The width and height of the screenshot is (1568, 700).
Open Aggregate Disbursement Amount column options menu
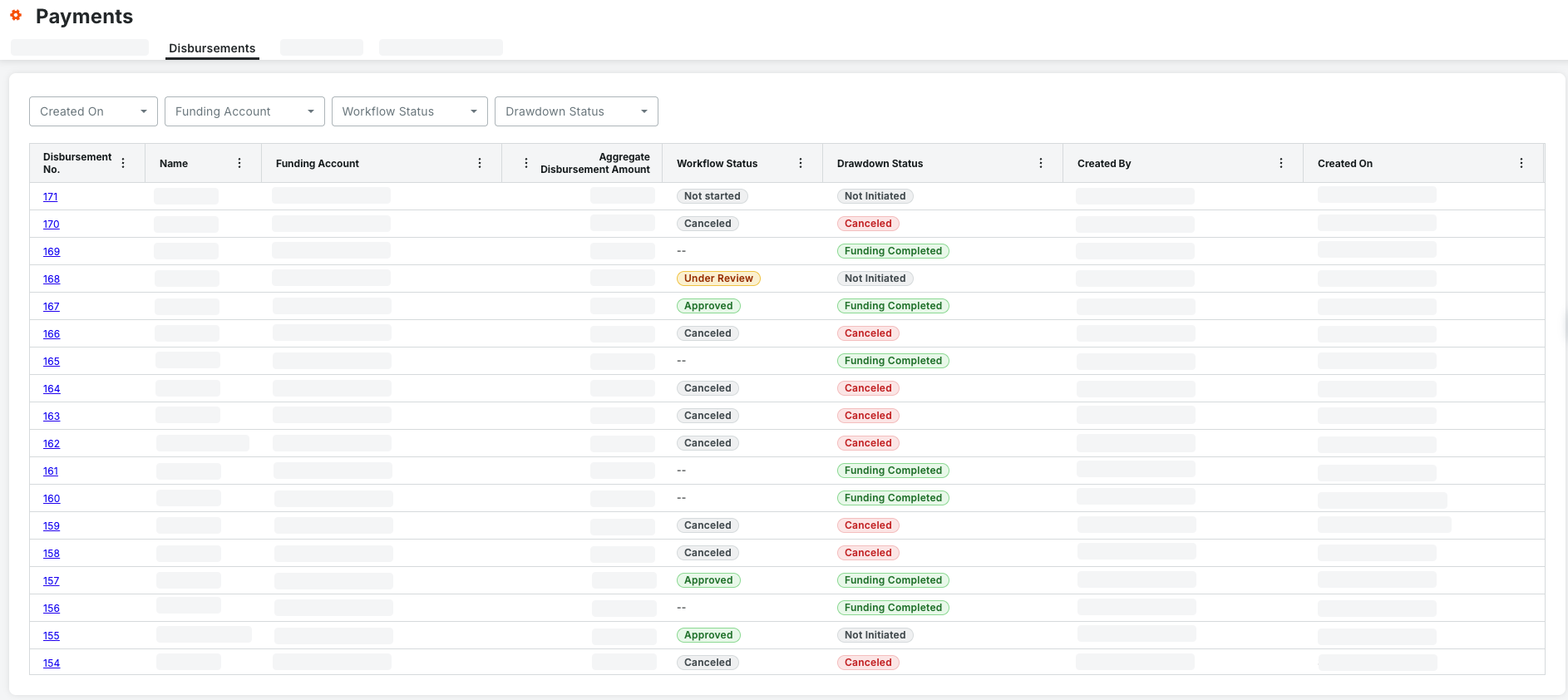526,163
